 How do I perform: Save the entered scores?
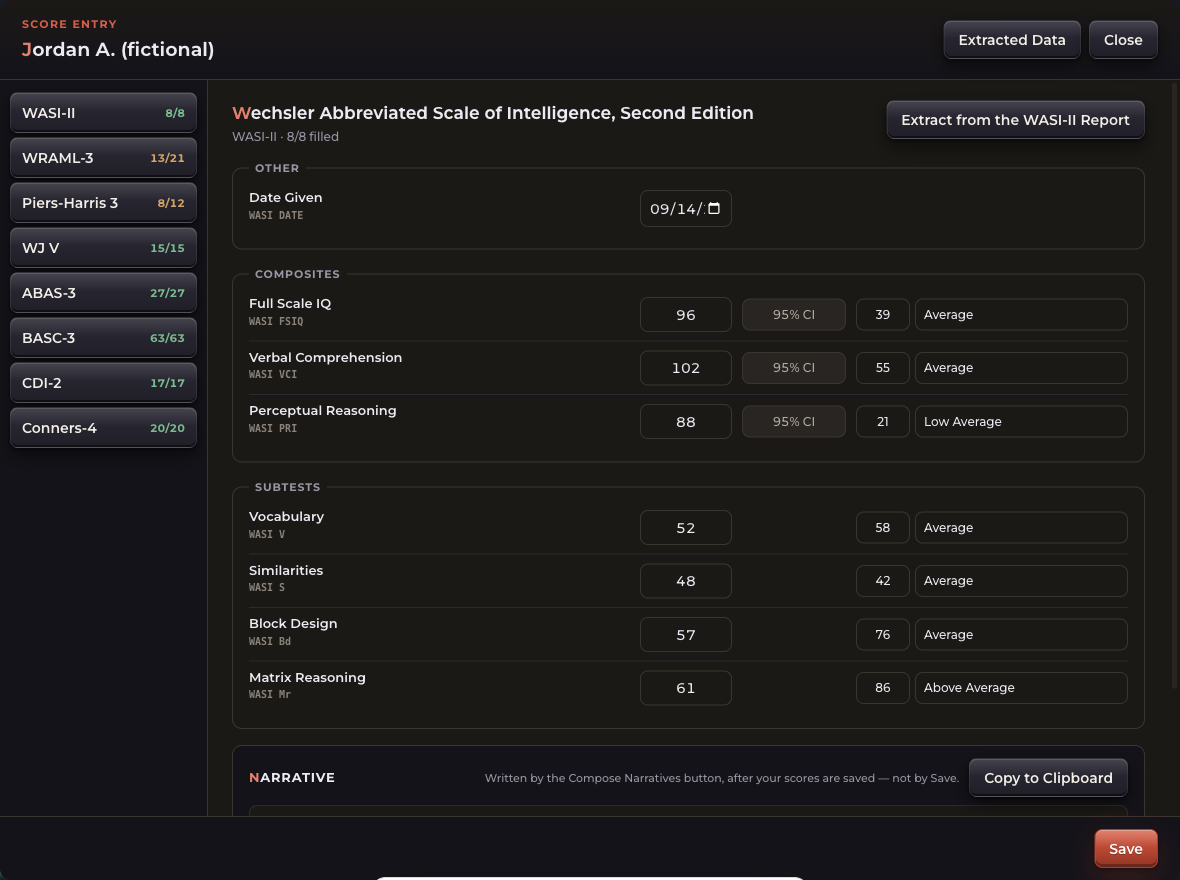(1125, 848)
